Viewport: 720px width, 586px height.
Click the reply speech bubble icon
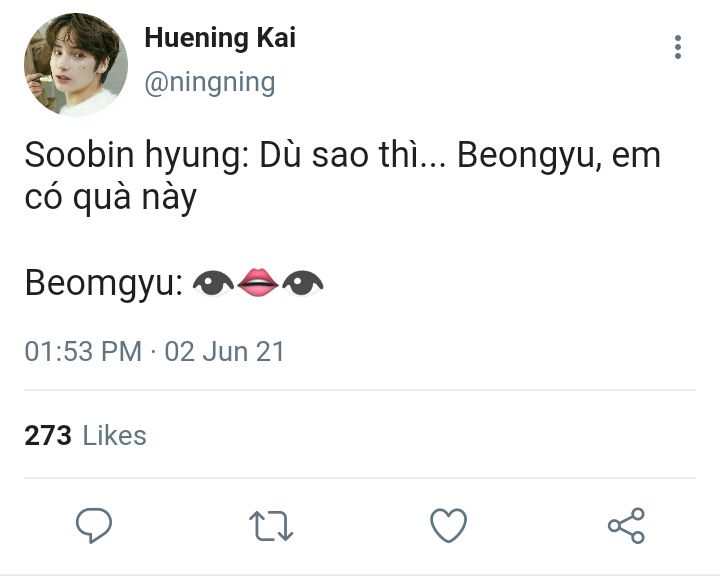[x=94, y=525]
